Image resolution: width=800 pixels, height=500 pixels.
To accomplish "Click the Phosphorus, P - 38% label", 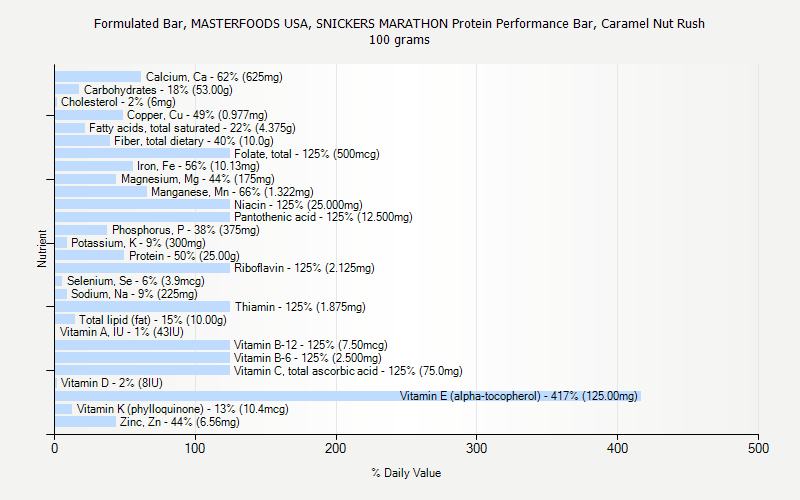I will (x=186, y=230).
